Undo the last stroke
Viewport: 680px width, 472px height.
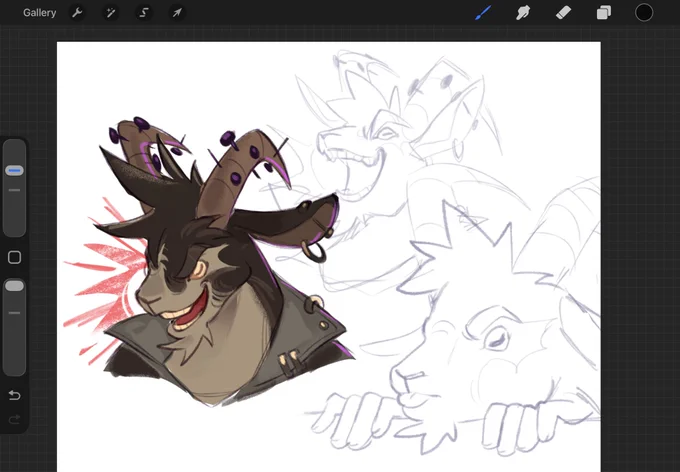pyautogui.click(x=14, y=395)
